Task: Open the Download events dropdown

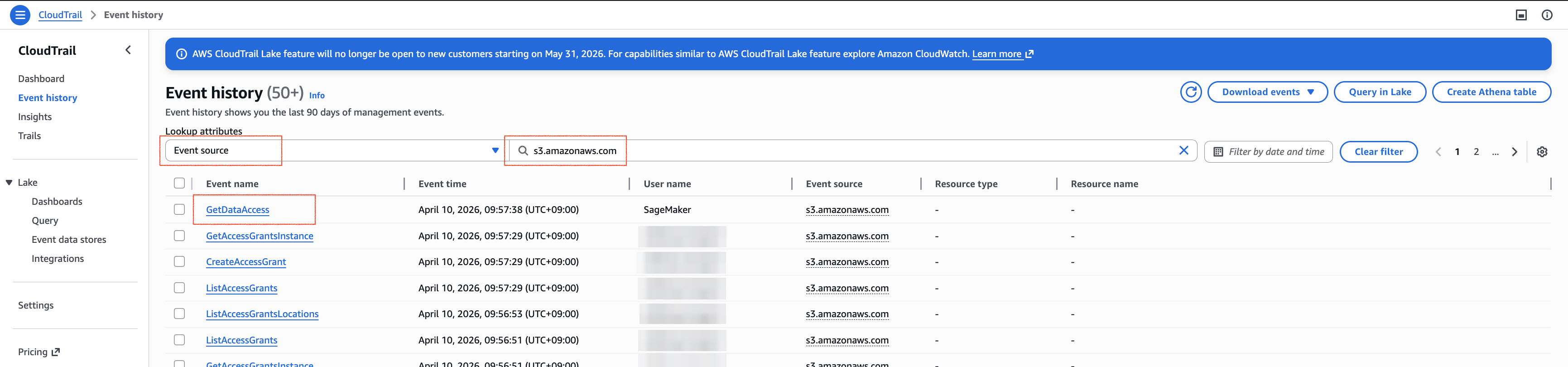Action: click(1267, 92)
